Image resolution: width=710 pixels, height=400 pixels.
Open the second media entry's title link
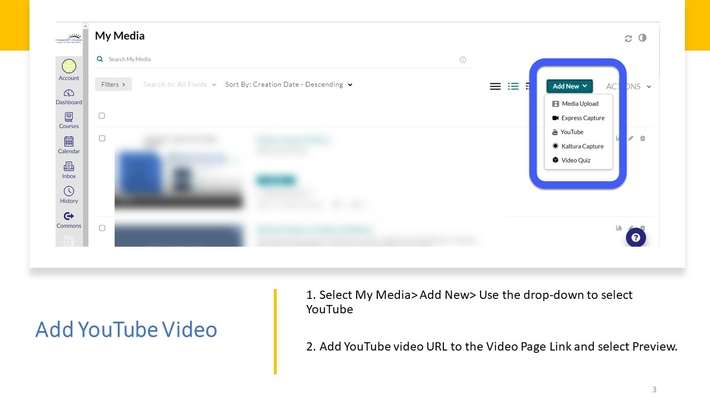pyautogui.click(x=315, y=230)
